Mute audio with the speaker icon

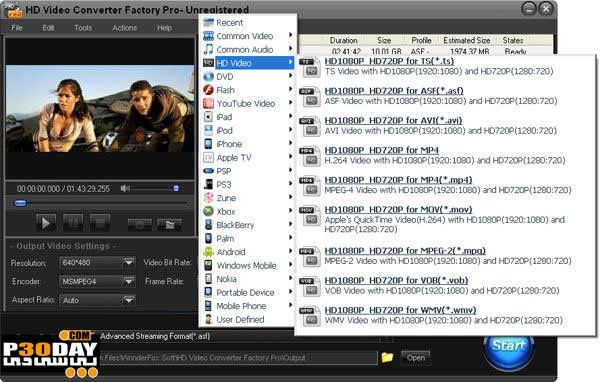click(125, 188)
